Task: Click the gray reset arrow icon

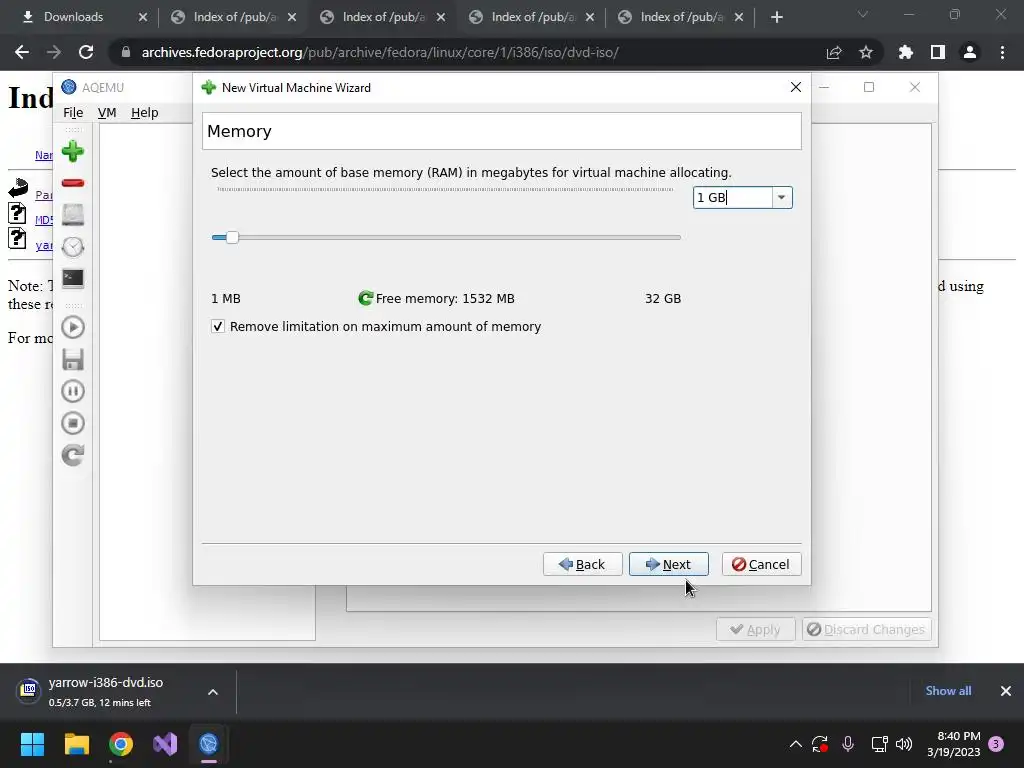Action: [72, 455]
